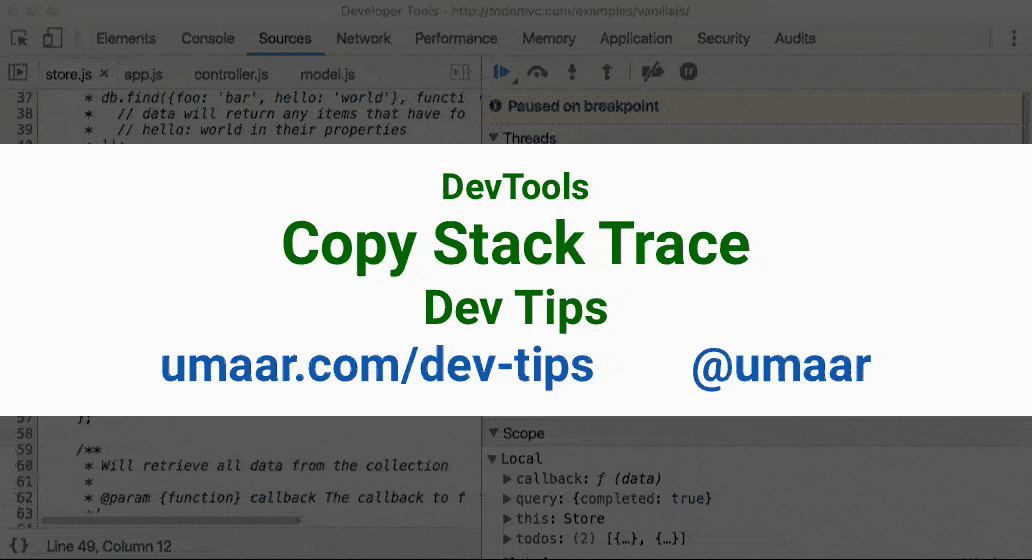Expand the query: {completed: true} entry
Screen dimensions: 1032x560
(x=507, y=498)
